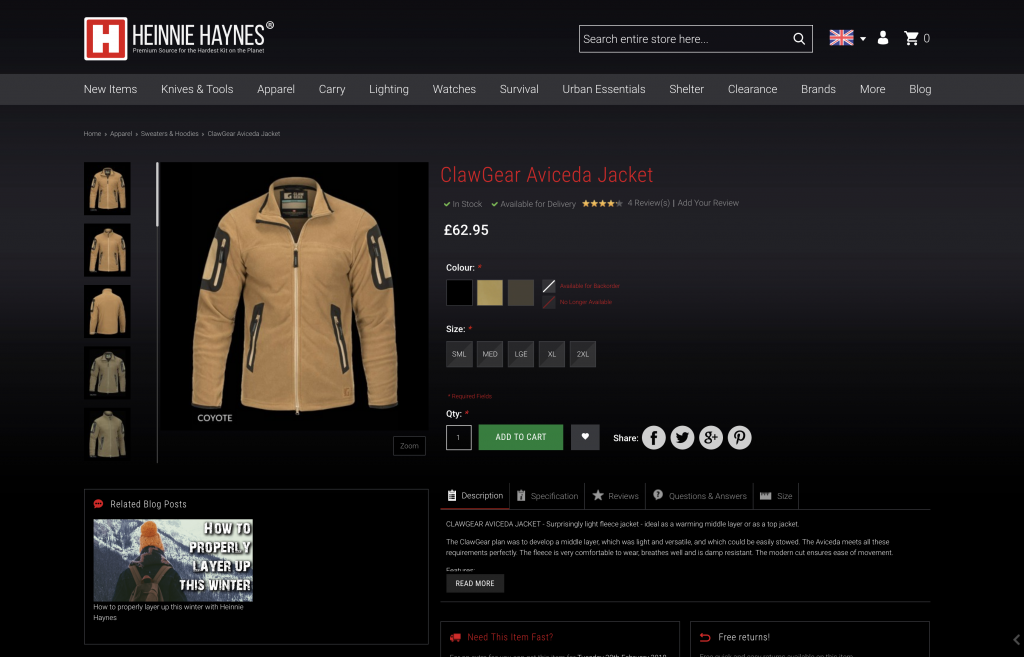Expand description with Read More

coord(475,583)
